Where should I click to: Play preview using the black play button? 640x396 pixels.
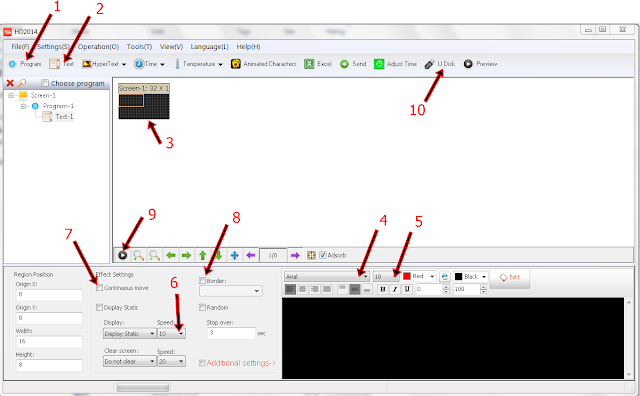[x=122, y=256]
